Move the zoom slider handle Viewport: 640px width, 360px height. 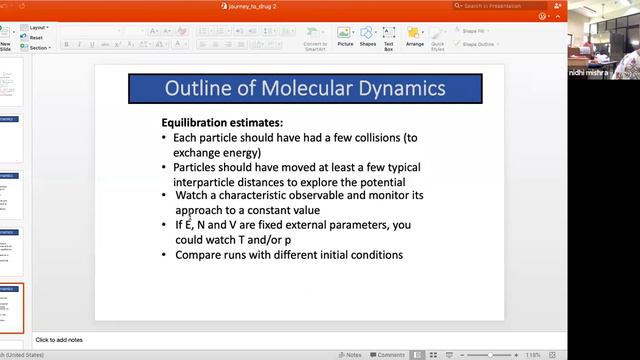(490, 355)
